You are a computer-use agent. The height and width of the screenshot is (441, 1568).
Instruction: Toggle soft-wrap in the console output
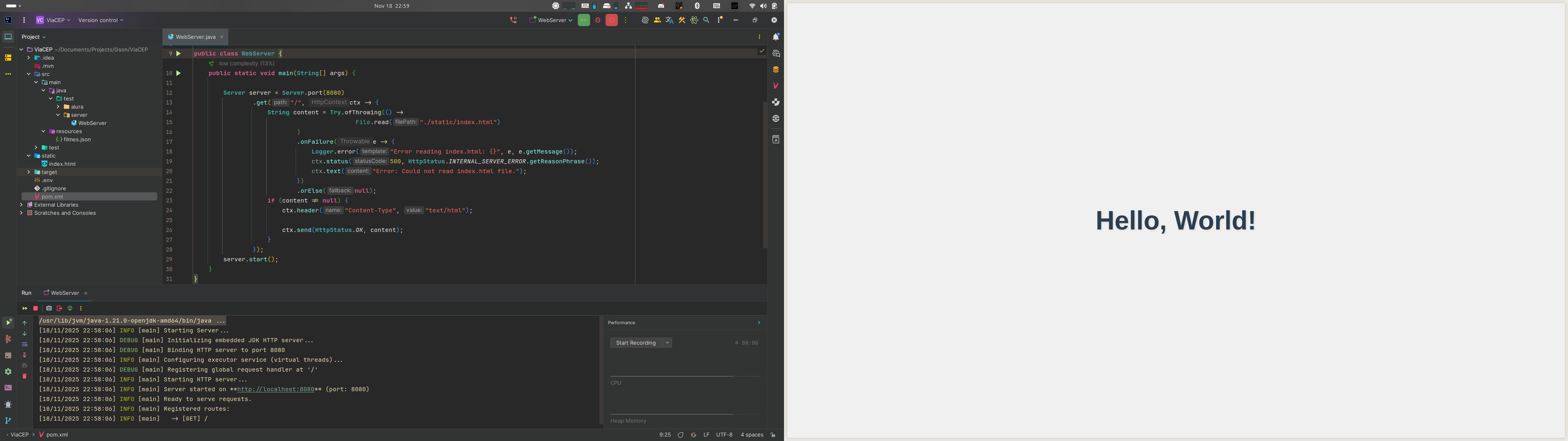point(24,344)
